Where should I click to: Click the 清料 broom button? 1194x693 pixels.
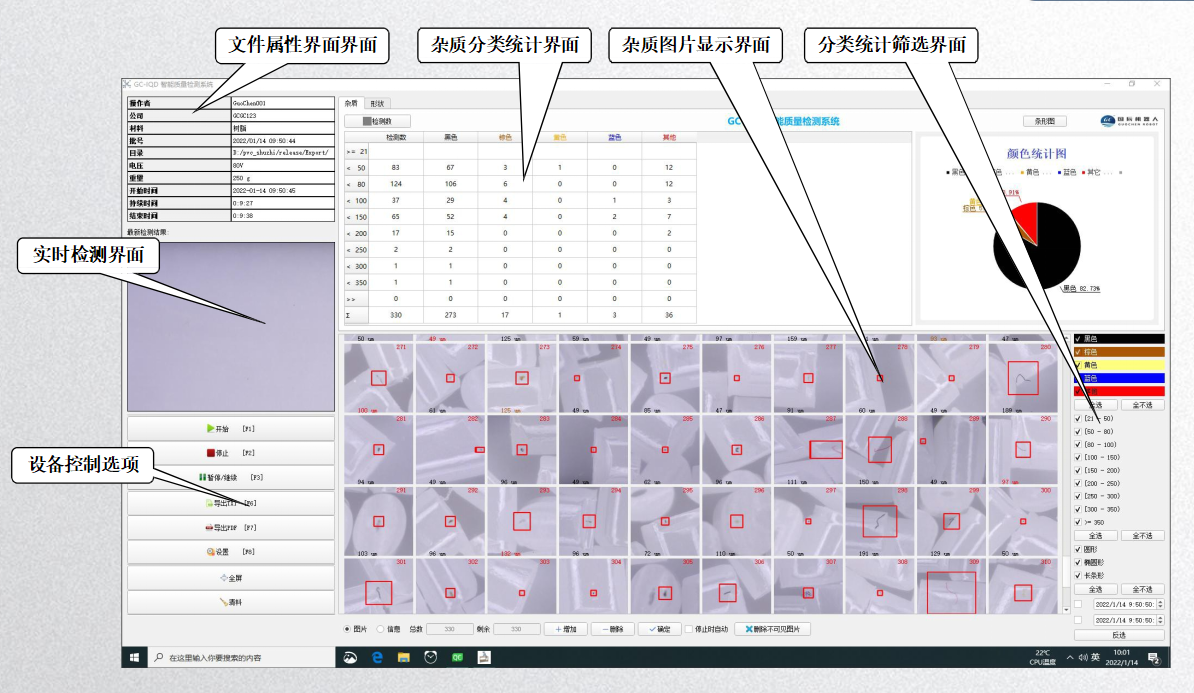tap(230, 602)
